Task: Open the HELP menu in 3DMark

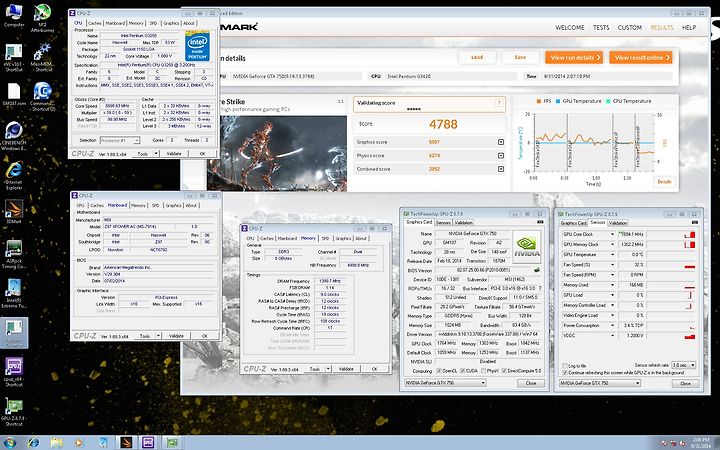Action: point(689,28)
